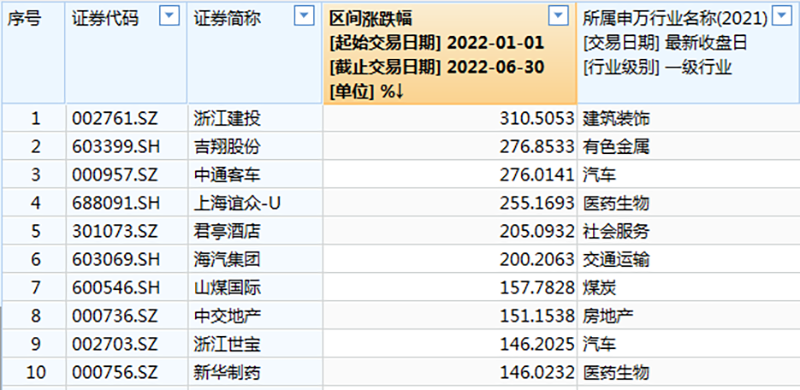This screenshot has height=390, width=800.
Task: Click the 区间涨跌幅 header title
Action: pyautogui.click(x=371, y=19)
